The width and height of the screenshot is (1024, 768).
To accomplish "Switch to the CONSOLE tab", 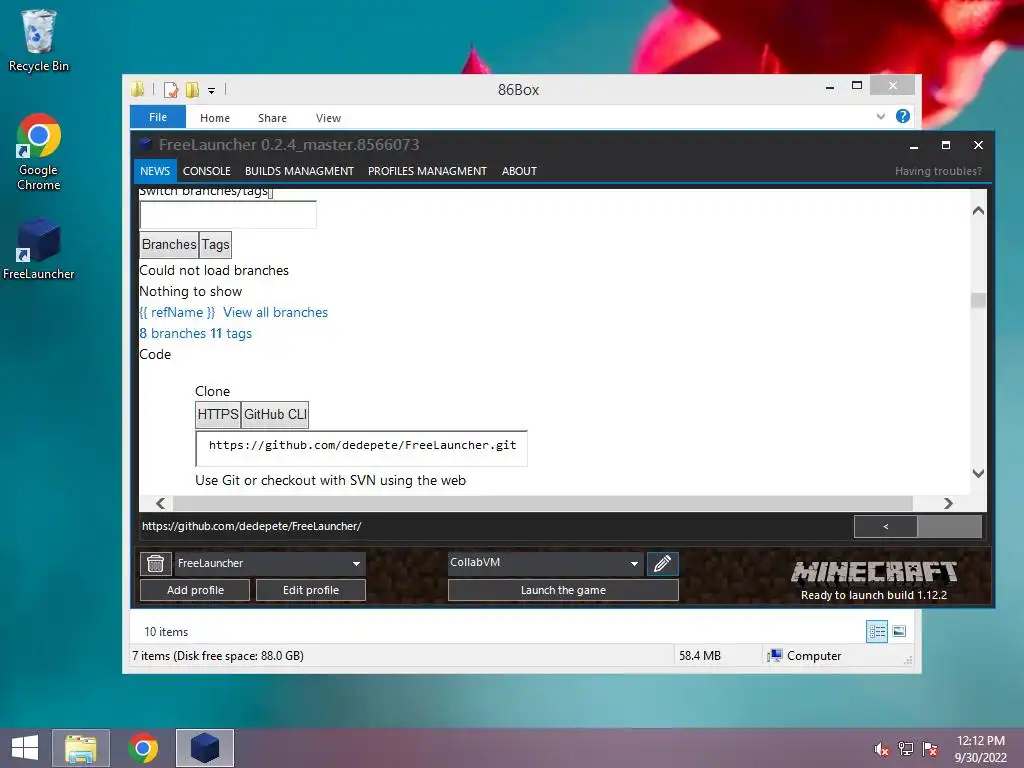I will pyautogui.click(x=206, y=170).
